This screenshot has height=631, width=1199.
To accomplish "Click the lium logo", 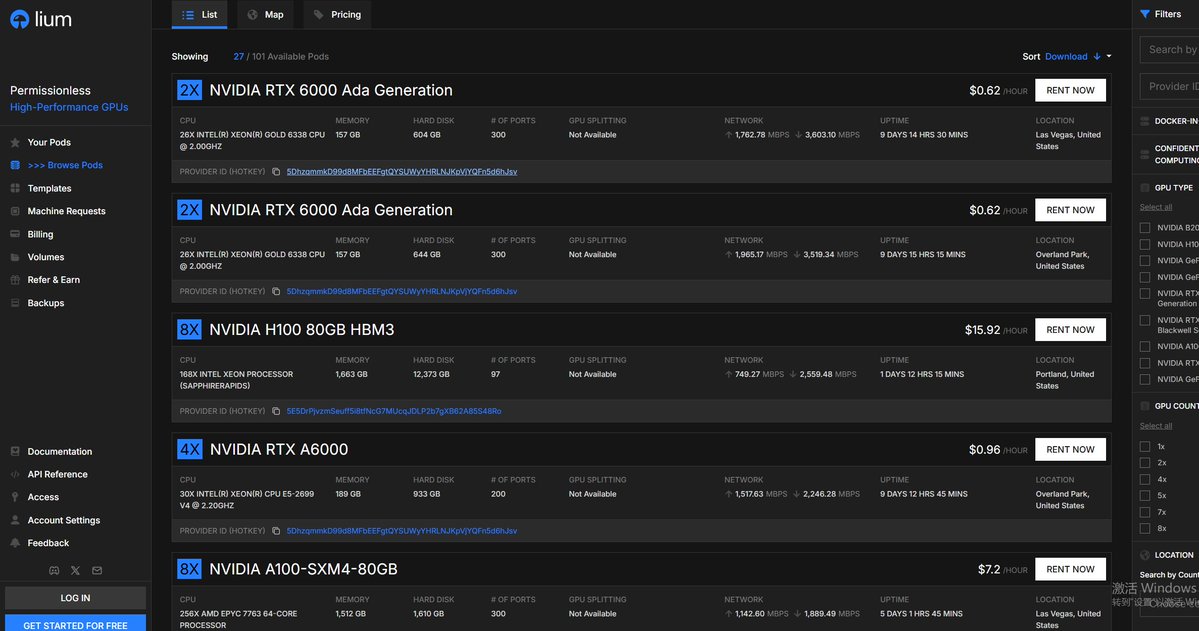I will 41,20.
